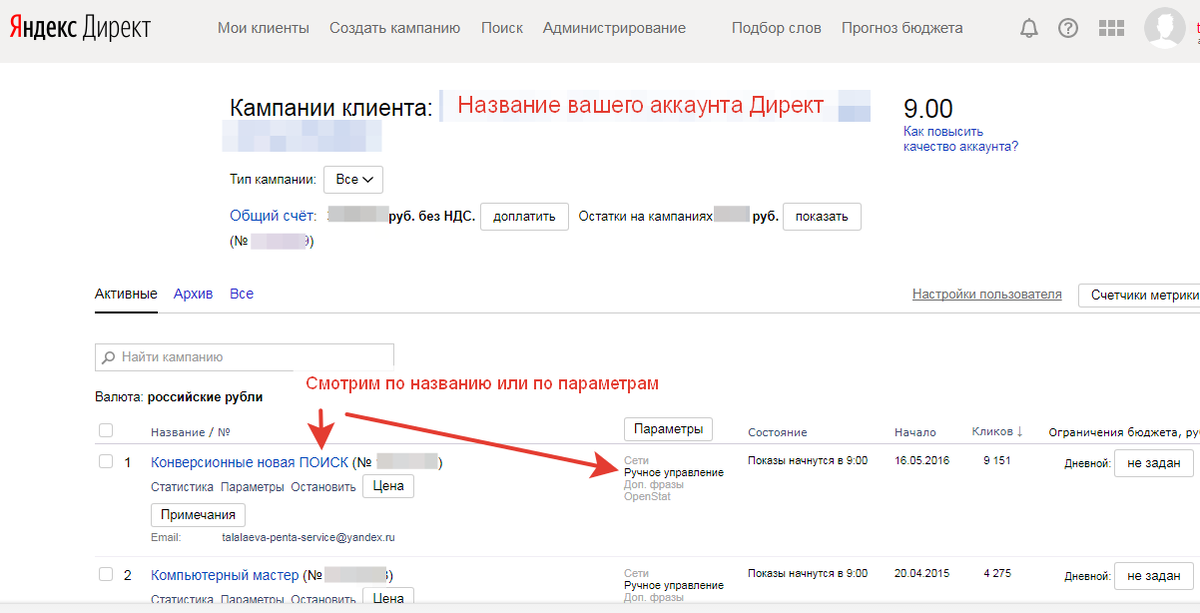The width and height of the screenshot is (1200, 613).
Task: Click the search magnifier in campaign search
Action: click(108, 357)
